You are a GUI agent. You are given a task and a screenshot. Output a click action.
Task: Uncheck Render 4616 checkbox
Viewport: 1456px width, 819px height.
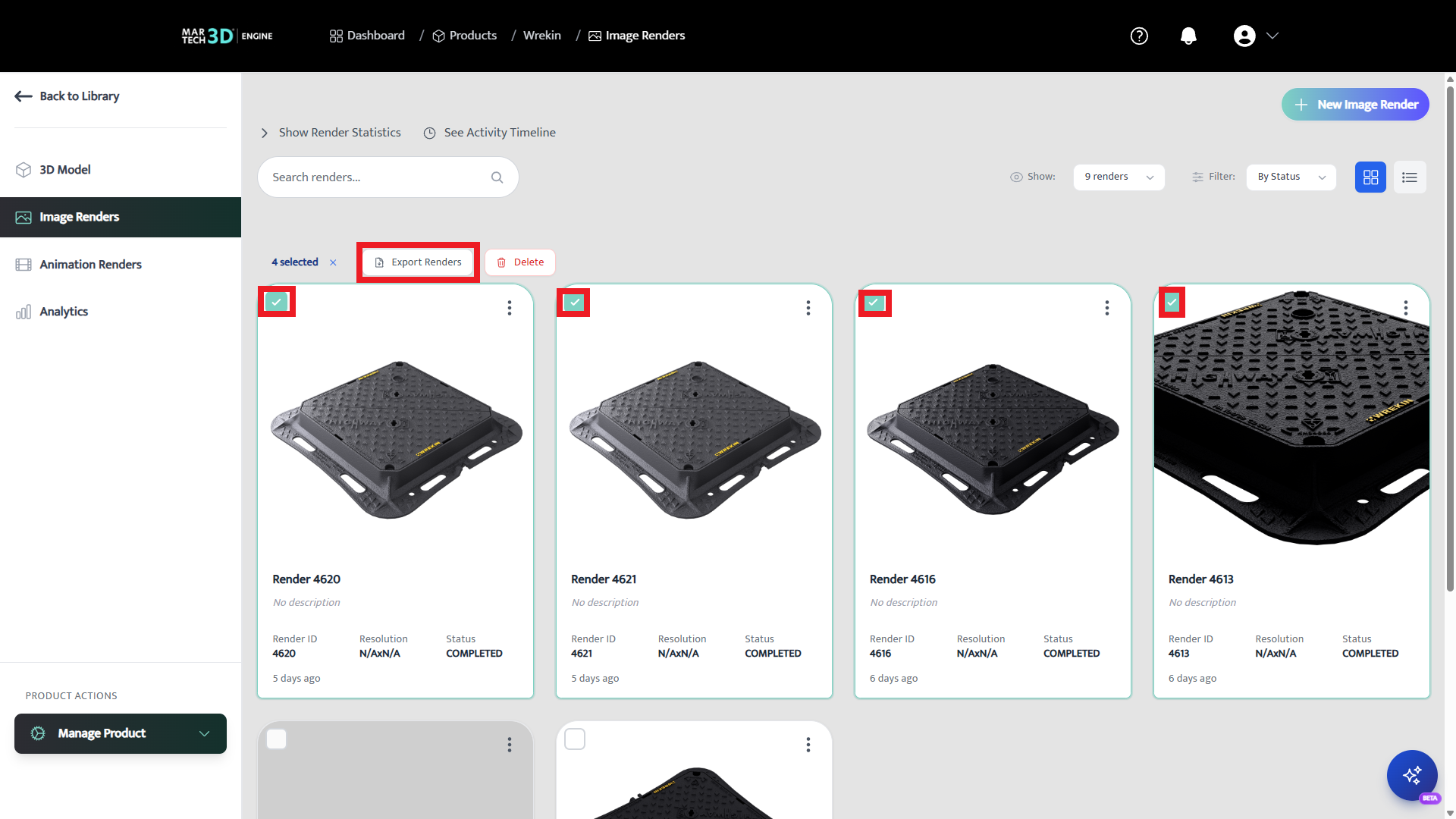coord(874,303)
